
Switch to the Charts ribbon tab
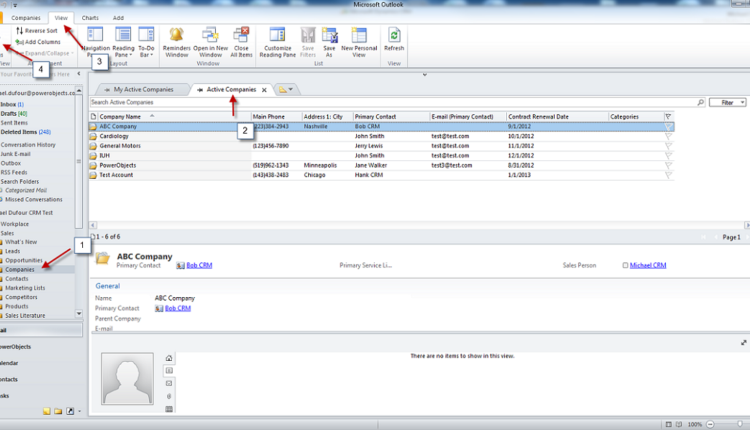coord(90,18)
